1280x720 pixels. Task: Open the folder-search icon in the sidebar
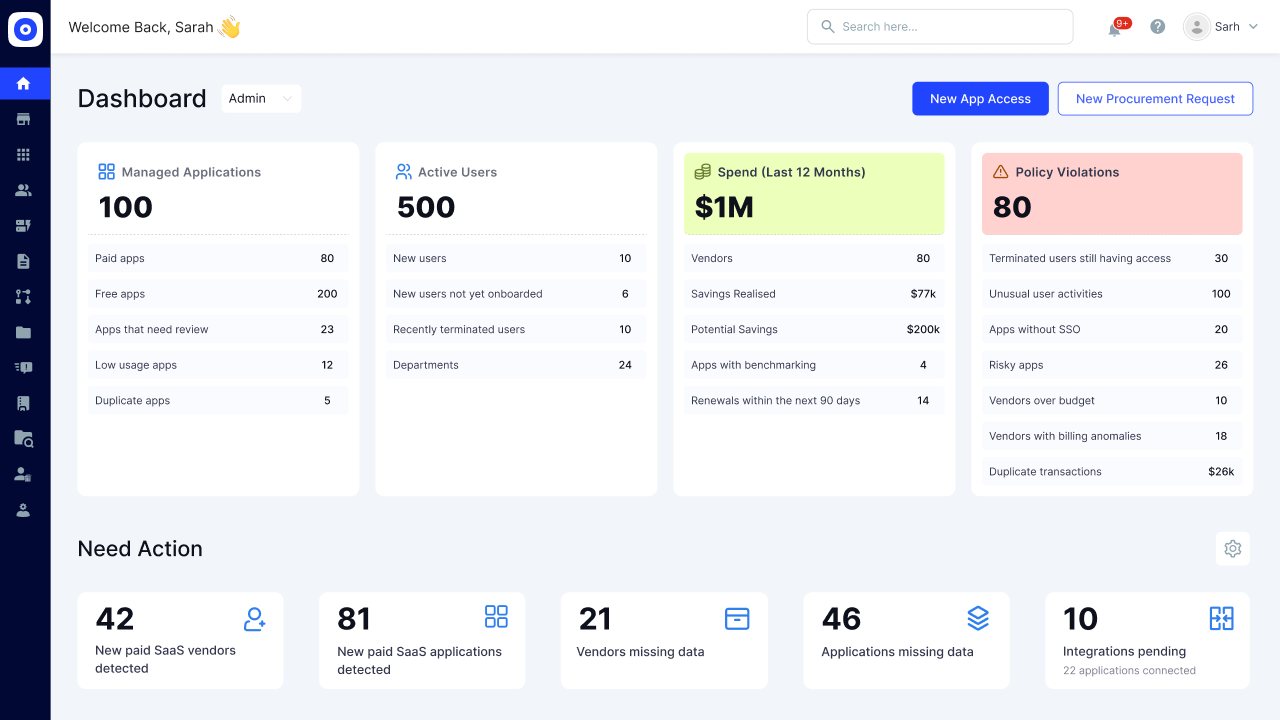[25, 438]
